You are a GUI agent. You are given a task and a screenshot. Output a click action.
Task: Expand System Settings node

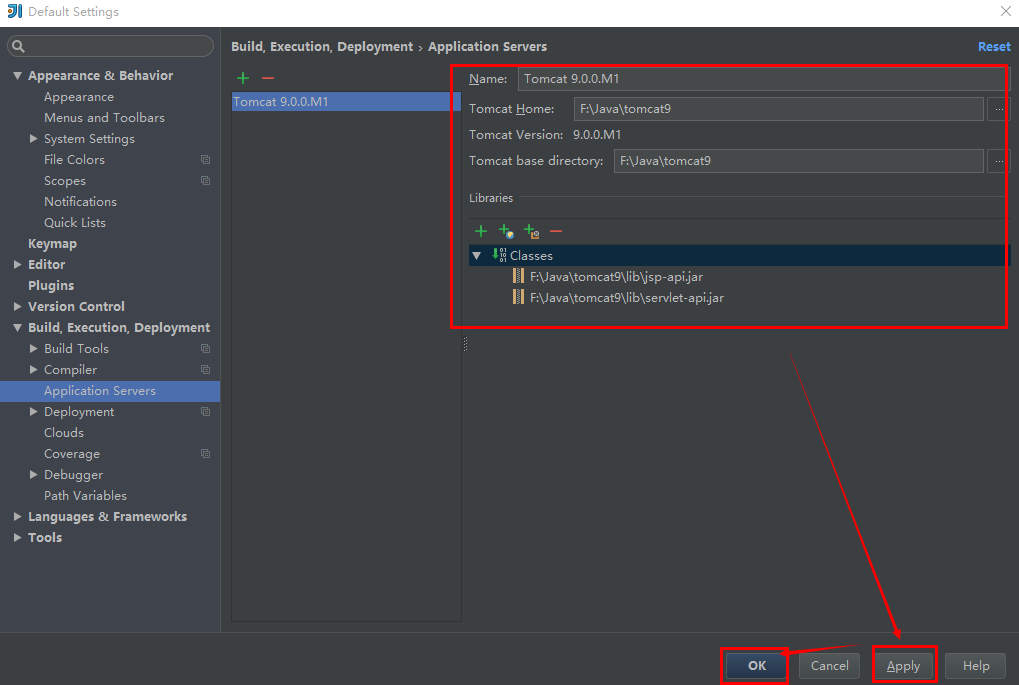[33, 138]
